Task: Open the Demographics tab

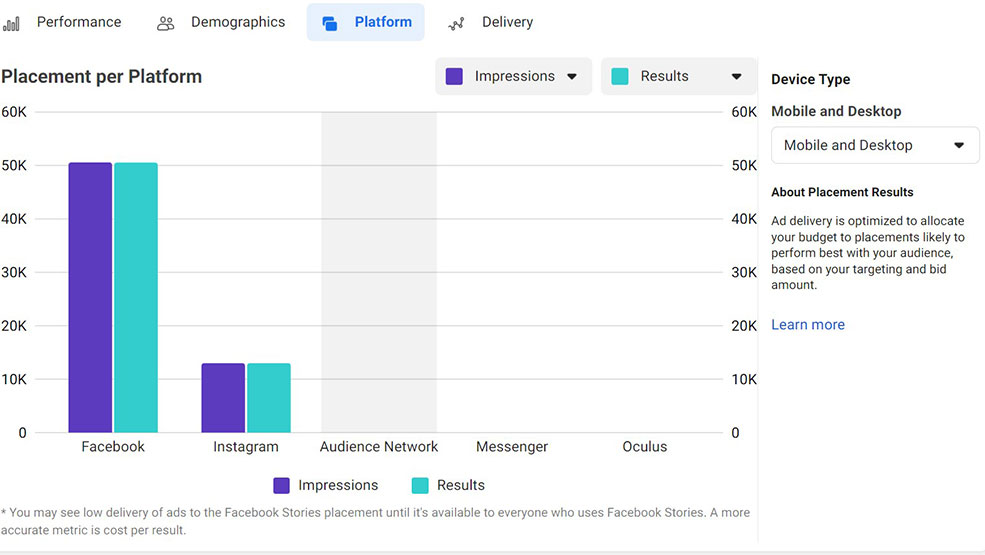Action: coord(238,22)
